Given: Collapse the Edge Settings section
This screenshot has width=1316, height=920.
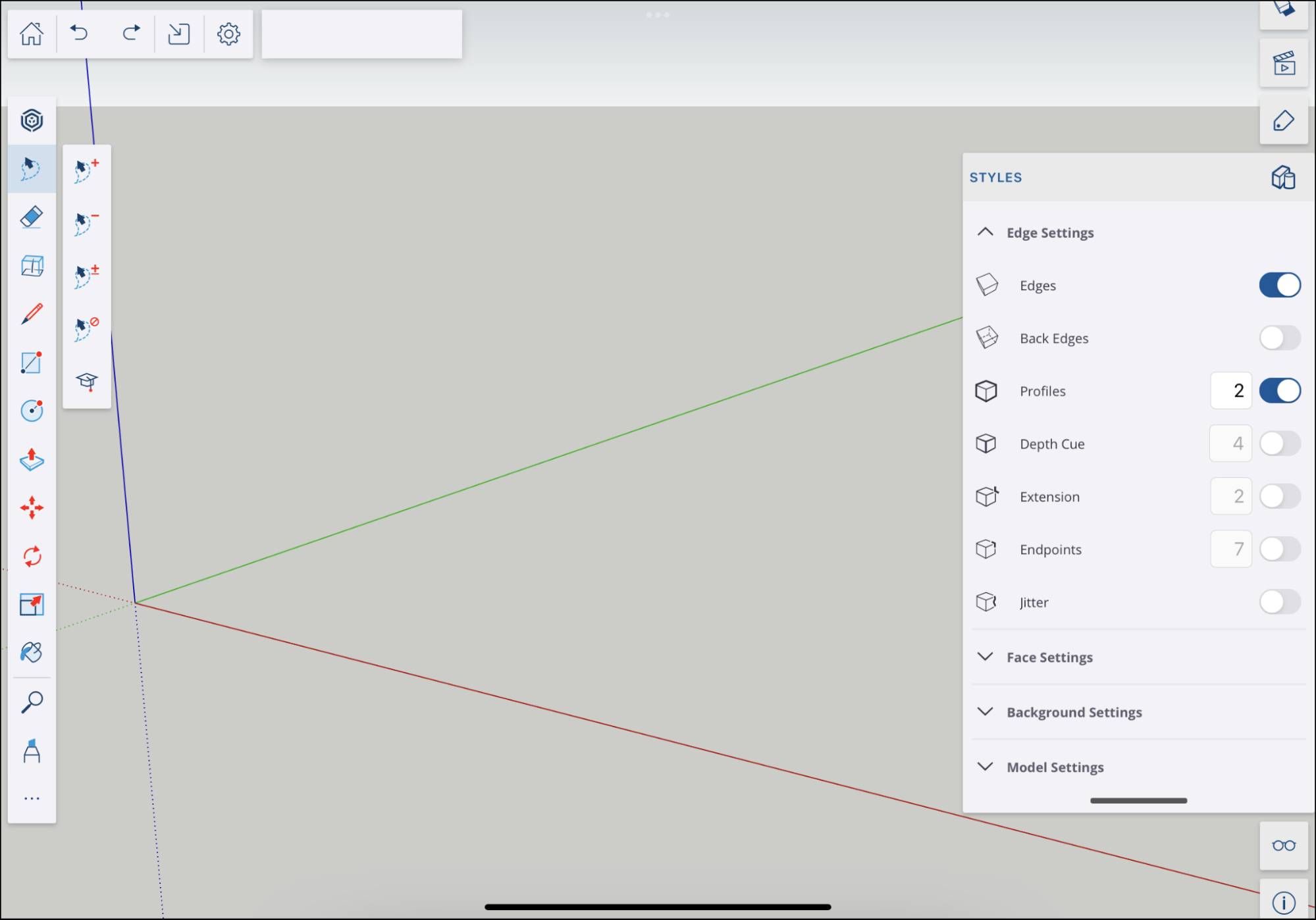Looking at the screenshot, I should click(x=986, y=232).
